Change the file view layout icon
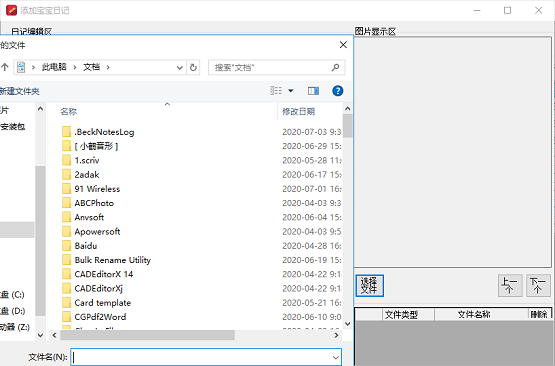This screenshot has width=555, height=366. [276, 91]
